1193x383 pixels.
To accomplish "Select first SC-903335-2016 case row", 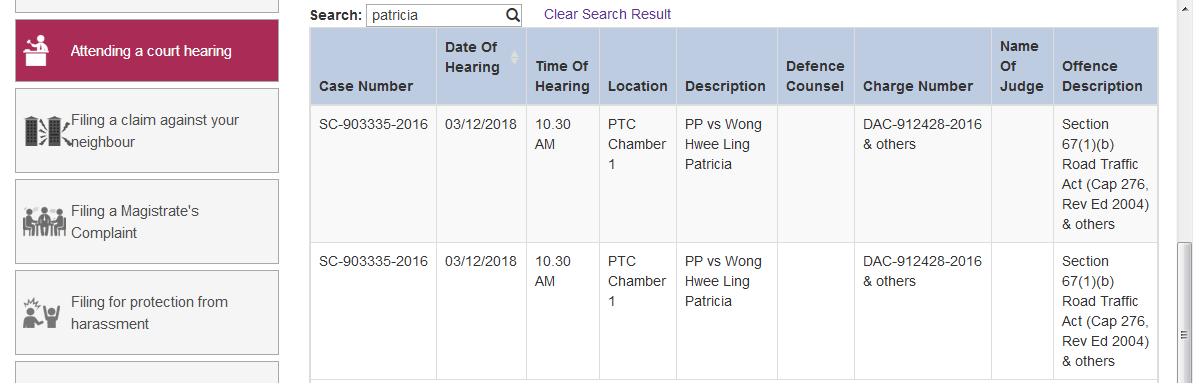I will click(x=734, y=174).
